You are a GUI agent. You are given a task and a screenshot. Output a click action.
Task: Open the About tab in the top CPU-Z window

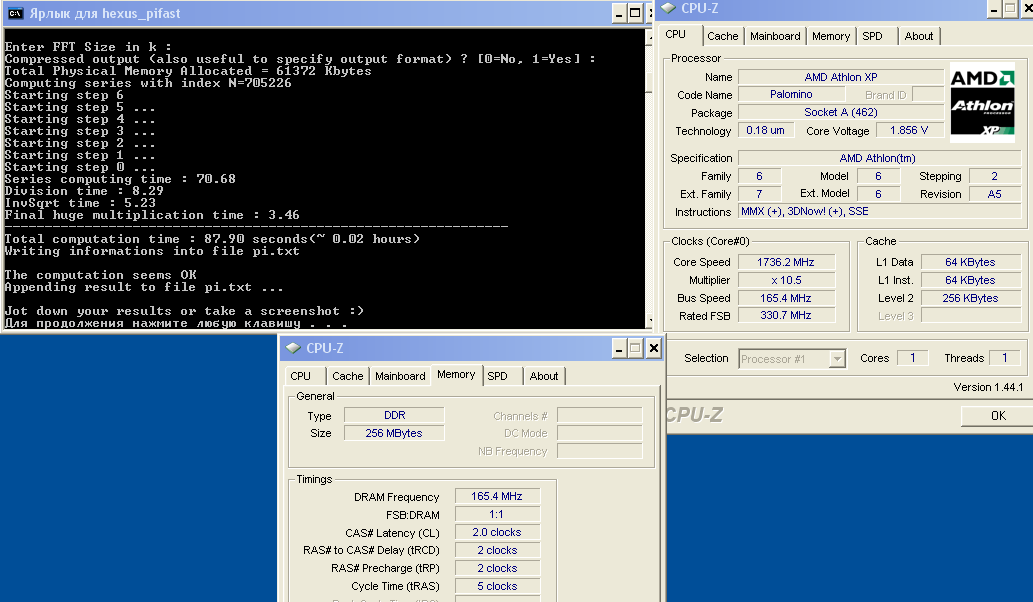(918, 36)
